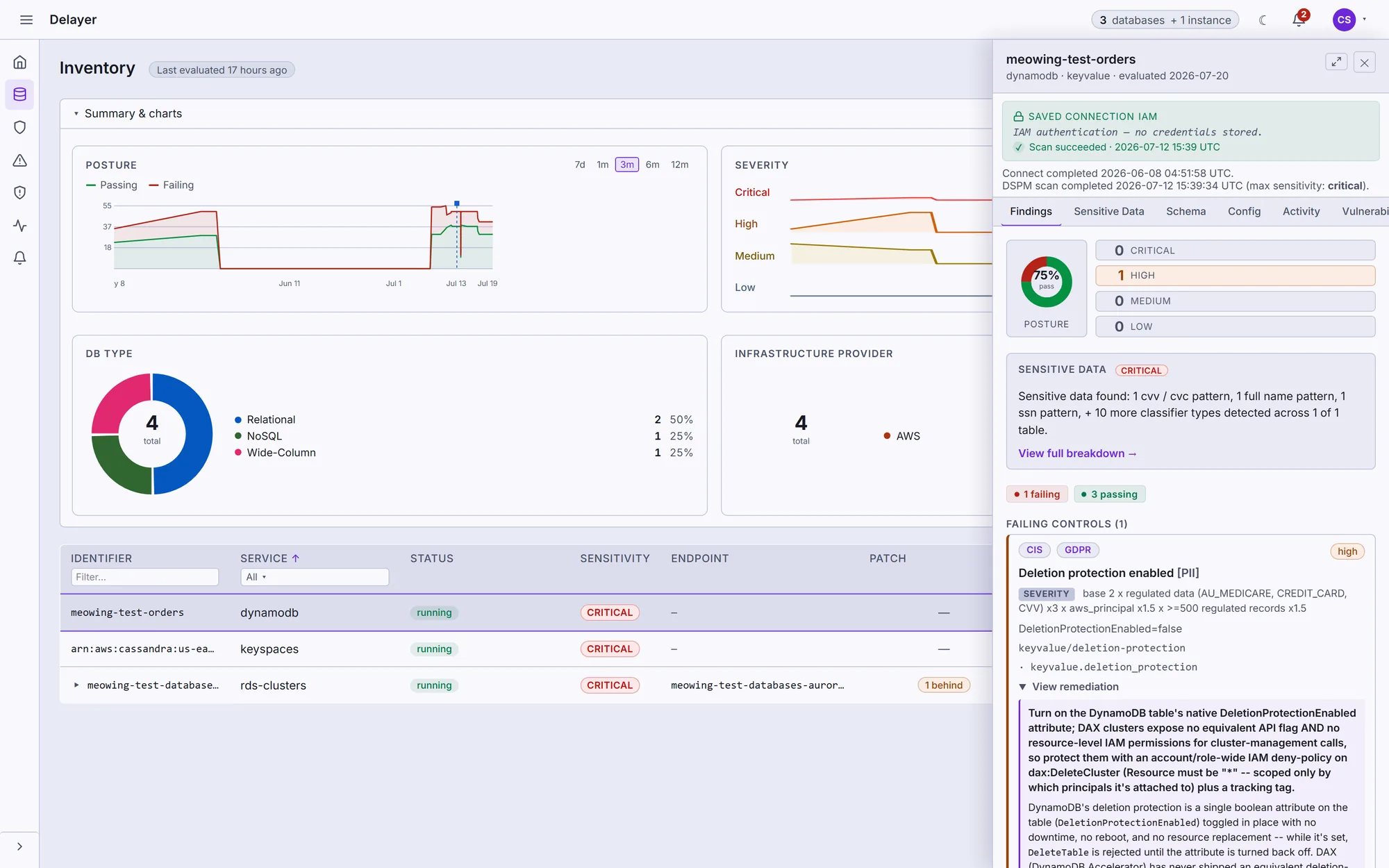Click the AWS provider legend dot
The height and width of the screenshot is (868, 1389).
coord(887,436)
